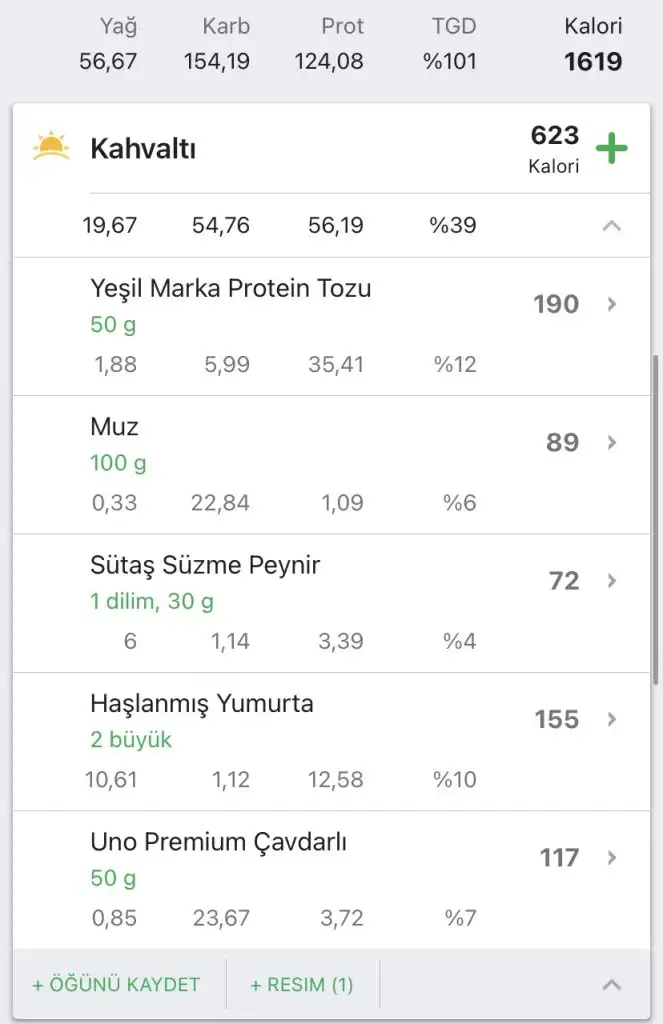Click the sun icon beside Kahvaltı

click(51, 147)
